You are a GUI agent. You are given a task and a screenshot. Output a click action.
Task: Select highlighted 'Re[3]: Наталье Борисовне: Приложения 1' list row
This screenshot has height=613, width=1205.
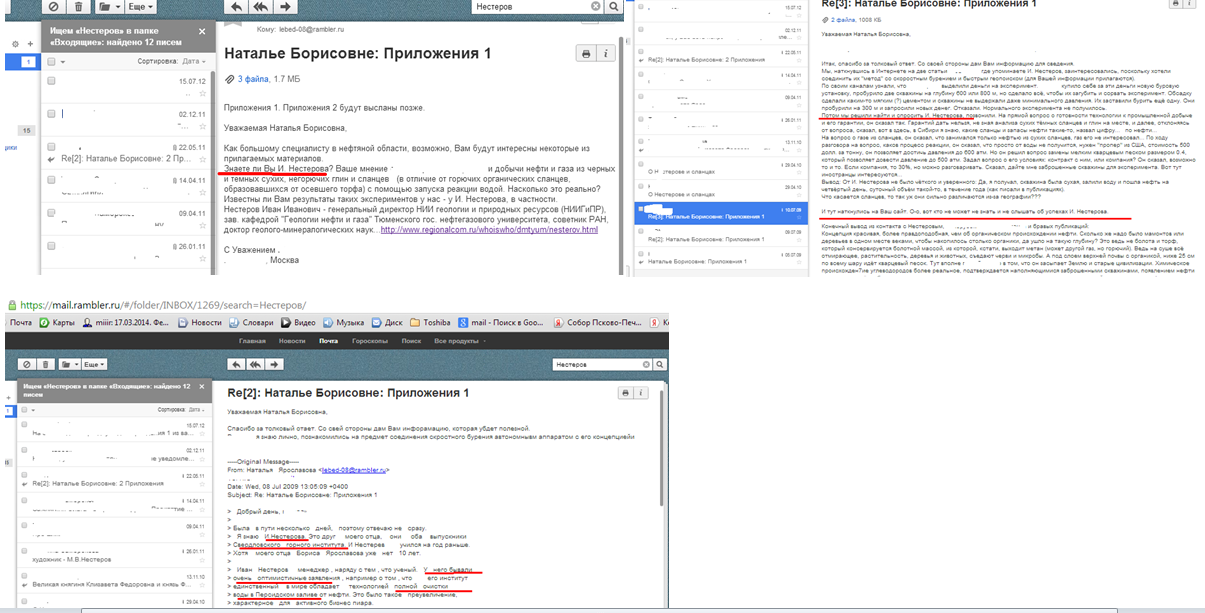719,212
